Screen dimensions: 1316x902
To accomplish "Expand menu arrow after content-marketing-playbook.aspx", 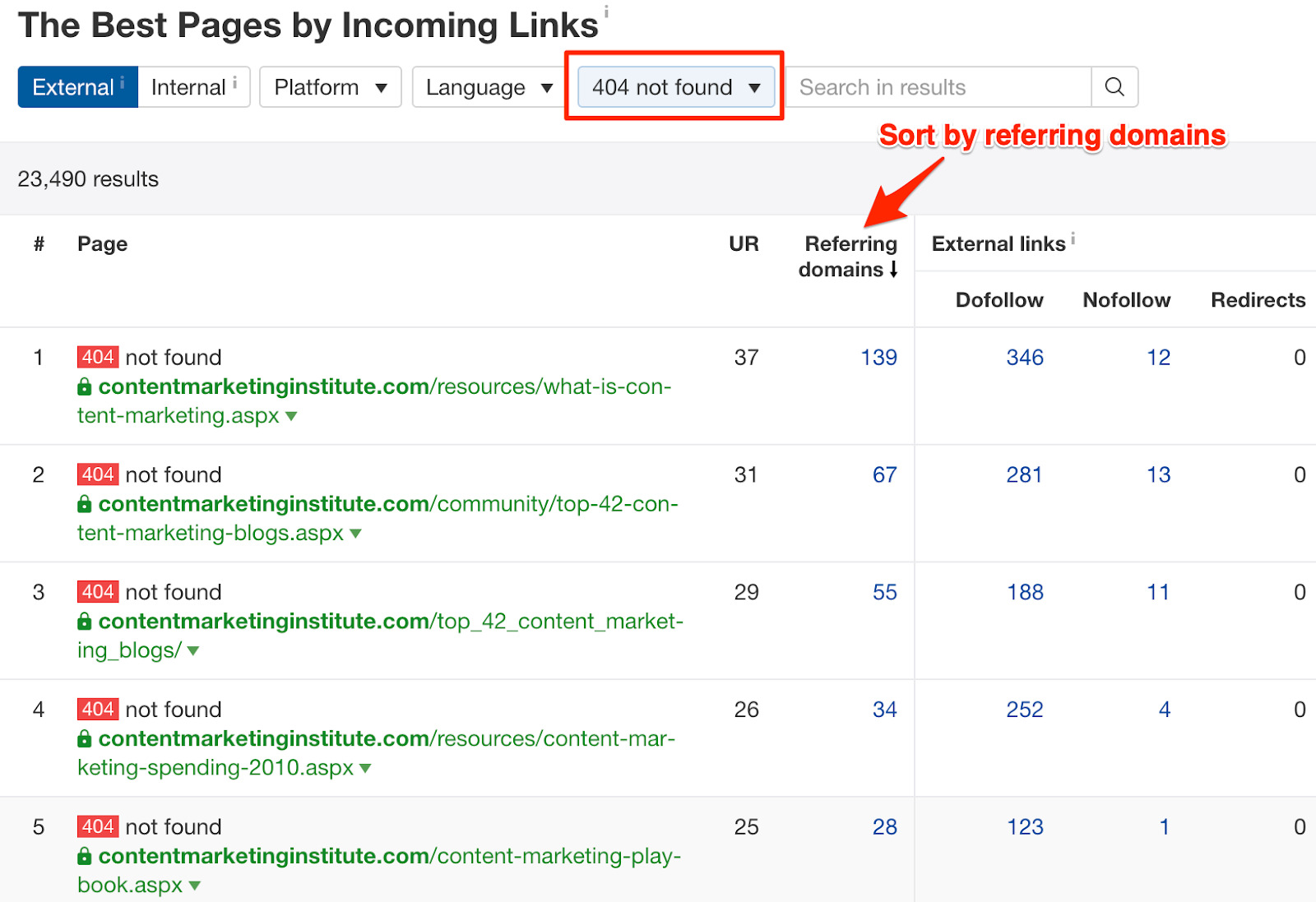I will [x=195, y=886].
